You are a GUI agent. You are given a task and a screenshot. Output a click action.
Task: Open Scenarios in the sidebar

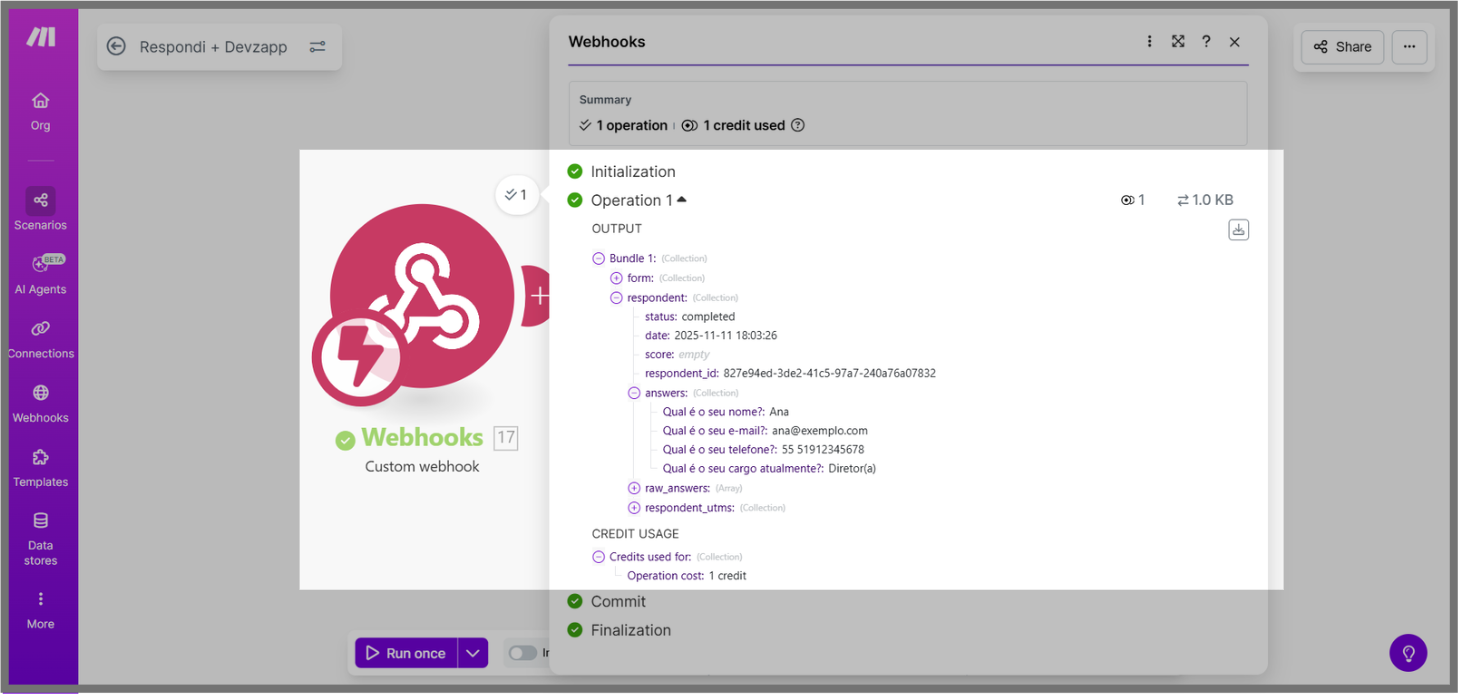coord(40,209)
